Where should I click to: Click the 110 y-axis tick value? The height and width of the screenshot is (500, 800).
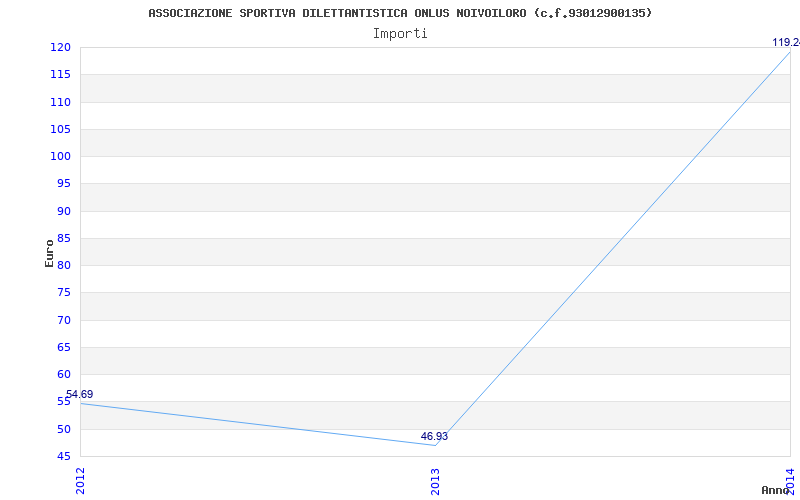click(x=60, y=102)
